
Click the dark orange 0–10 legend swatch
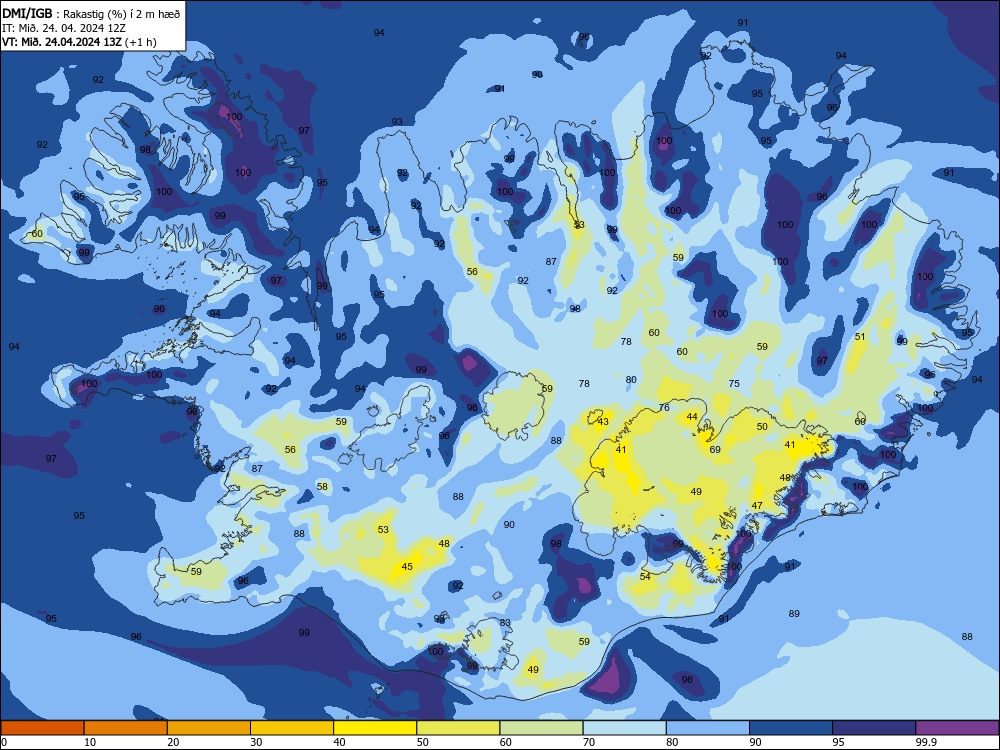tap(42, 728)
